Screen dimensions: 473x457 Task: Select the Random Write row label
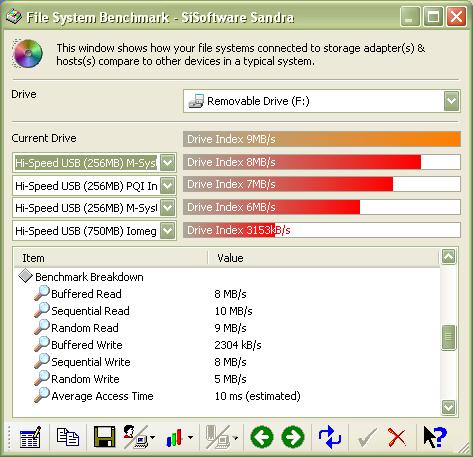[85, 379]
